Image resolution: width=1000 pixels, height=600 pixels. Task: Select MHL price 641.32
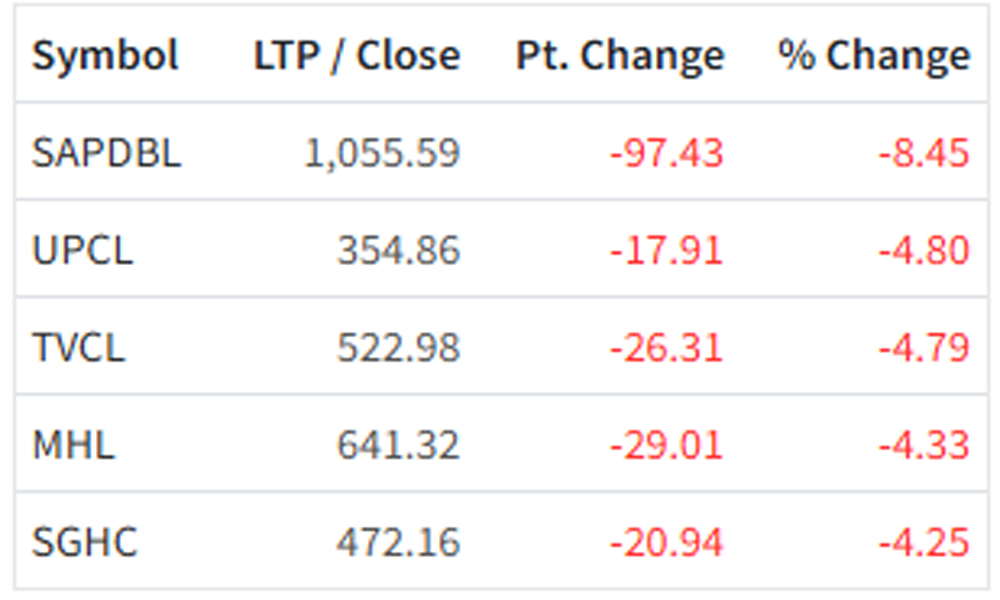[399, 445]
